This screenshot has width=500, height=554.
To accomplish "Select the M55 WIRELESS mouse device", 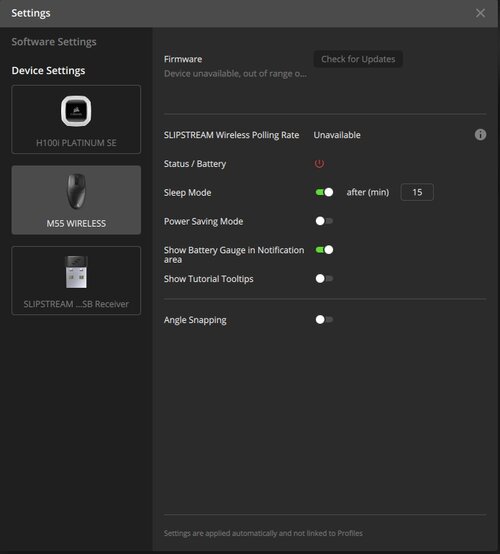I will 76,200.
